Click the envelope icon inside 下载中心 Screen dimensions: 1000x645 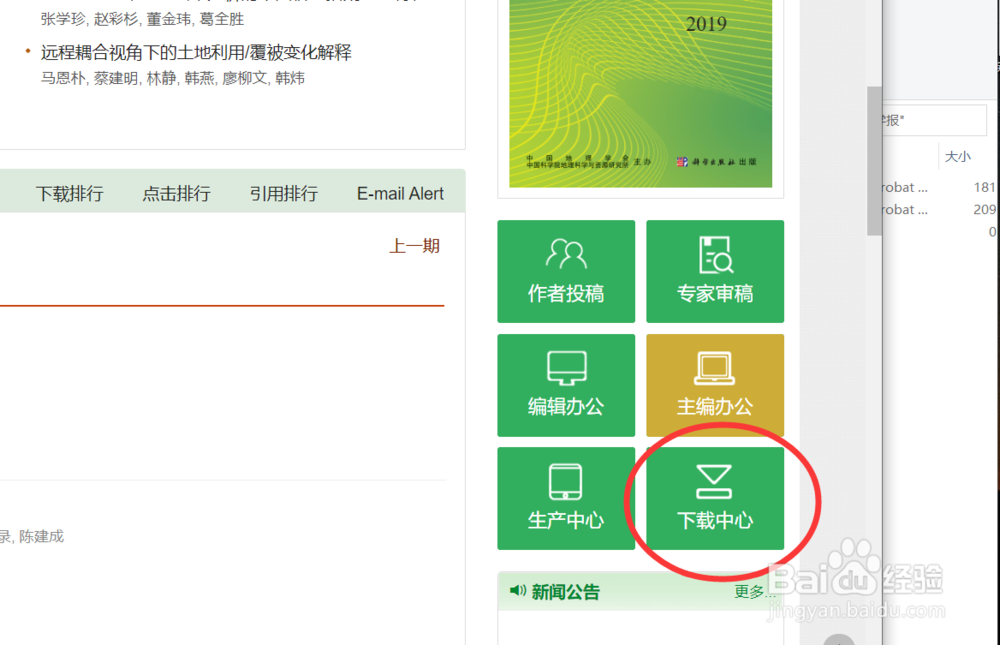(715, 481)
